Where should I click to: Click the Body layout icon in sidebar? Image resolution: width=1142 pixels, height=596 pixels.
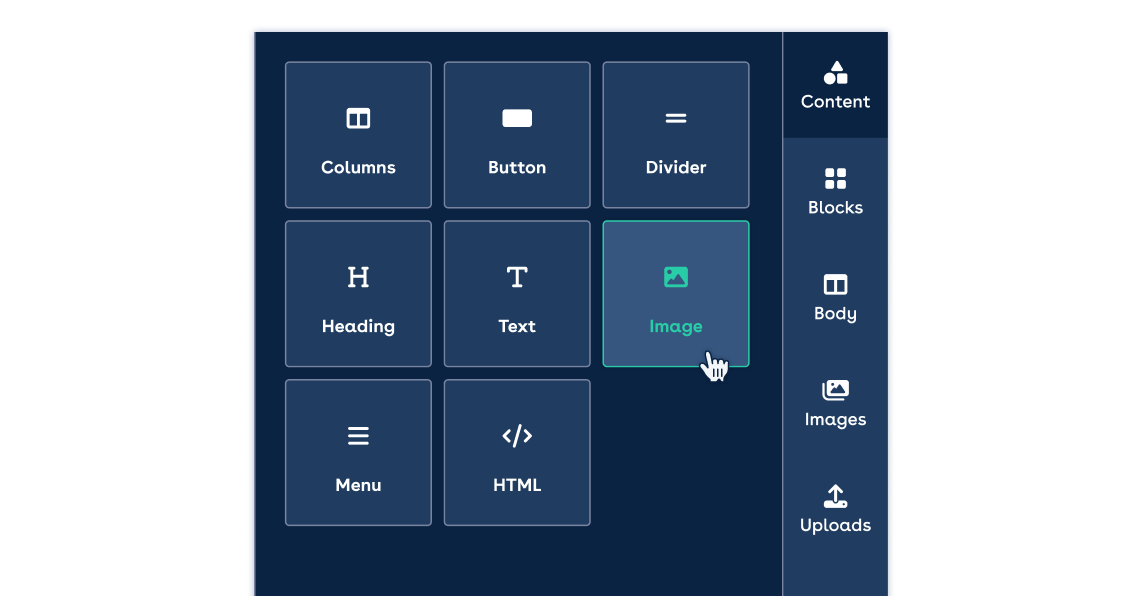pyautogui.click(x=835, y=285)
